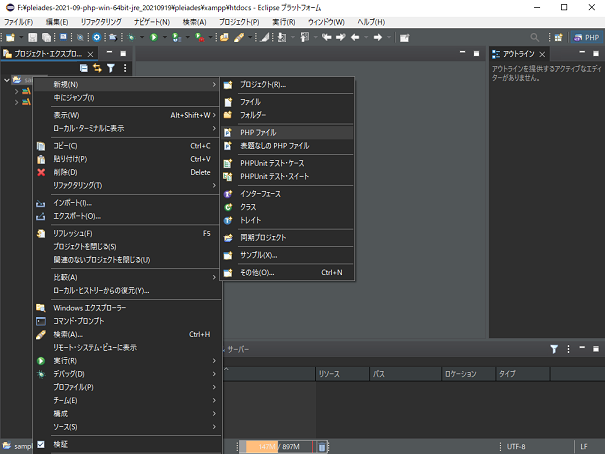
Task: Click the New wizard toolbar icon
Action: pyautogui.click(x=10, y=37)
